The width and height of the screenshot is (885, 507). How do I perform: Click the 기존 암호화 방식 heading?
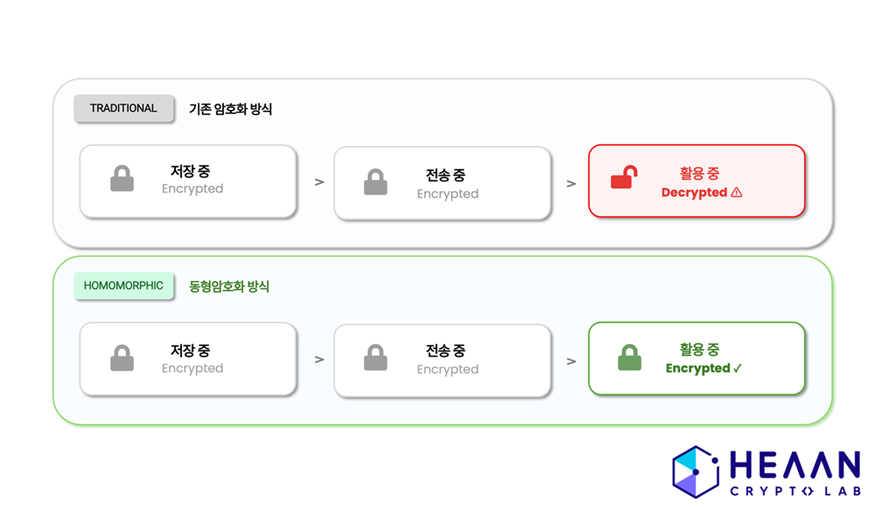coord(230,109)
